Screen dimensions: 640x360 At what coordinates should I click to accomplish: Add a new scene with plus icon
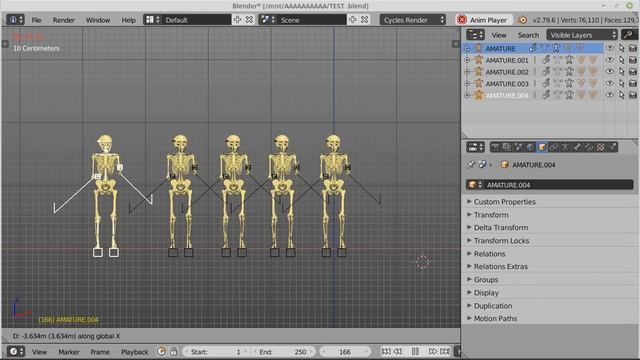(x=353, y=20)
